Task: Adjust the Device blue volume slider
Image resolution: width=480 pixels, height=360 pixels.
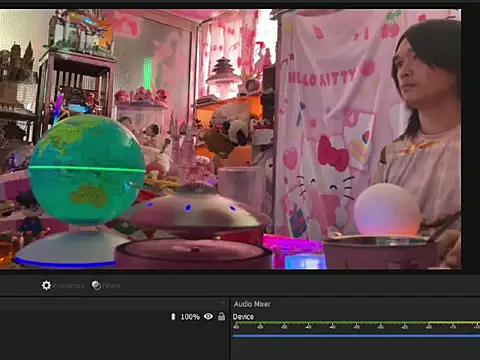Action: pos(356,336)
